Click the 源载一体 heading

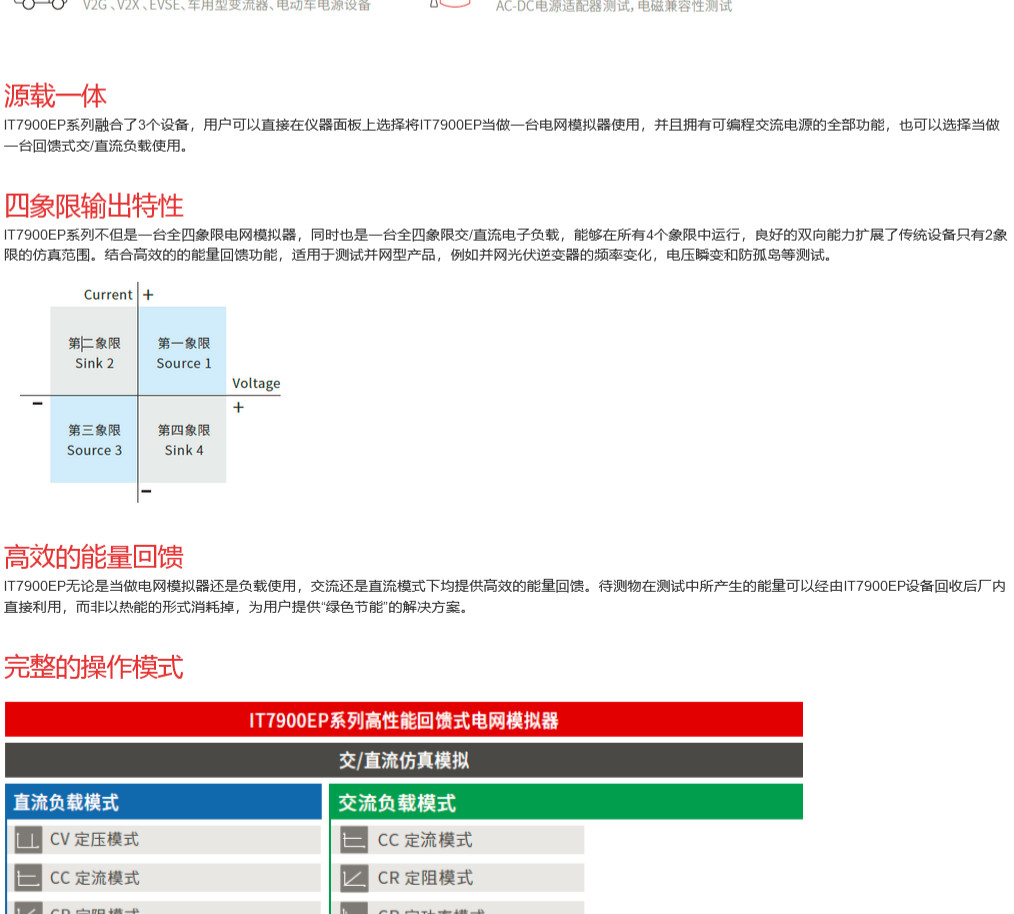[55, 96]
